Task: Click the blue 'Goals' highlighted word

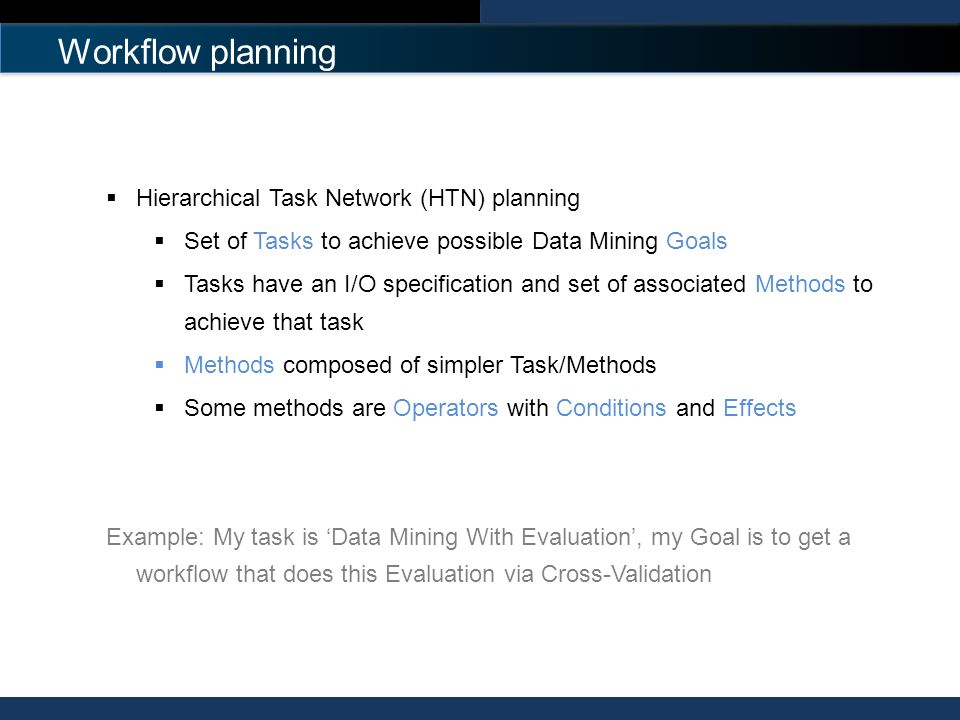Action: point(696,241)
